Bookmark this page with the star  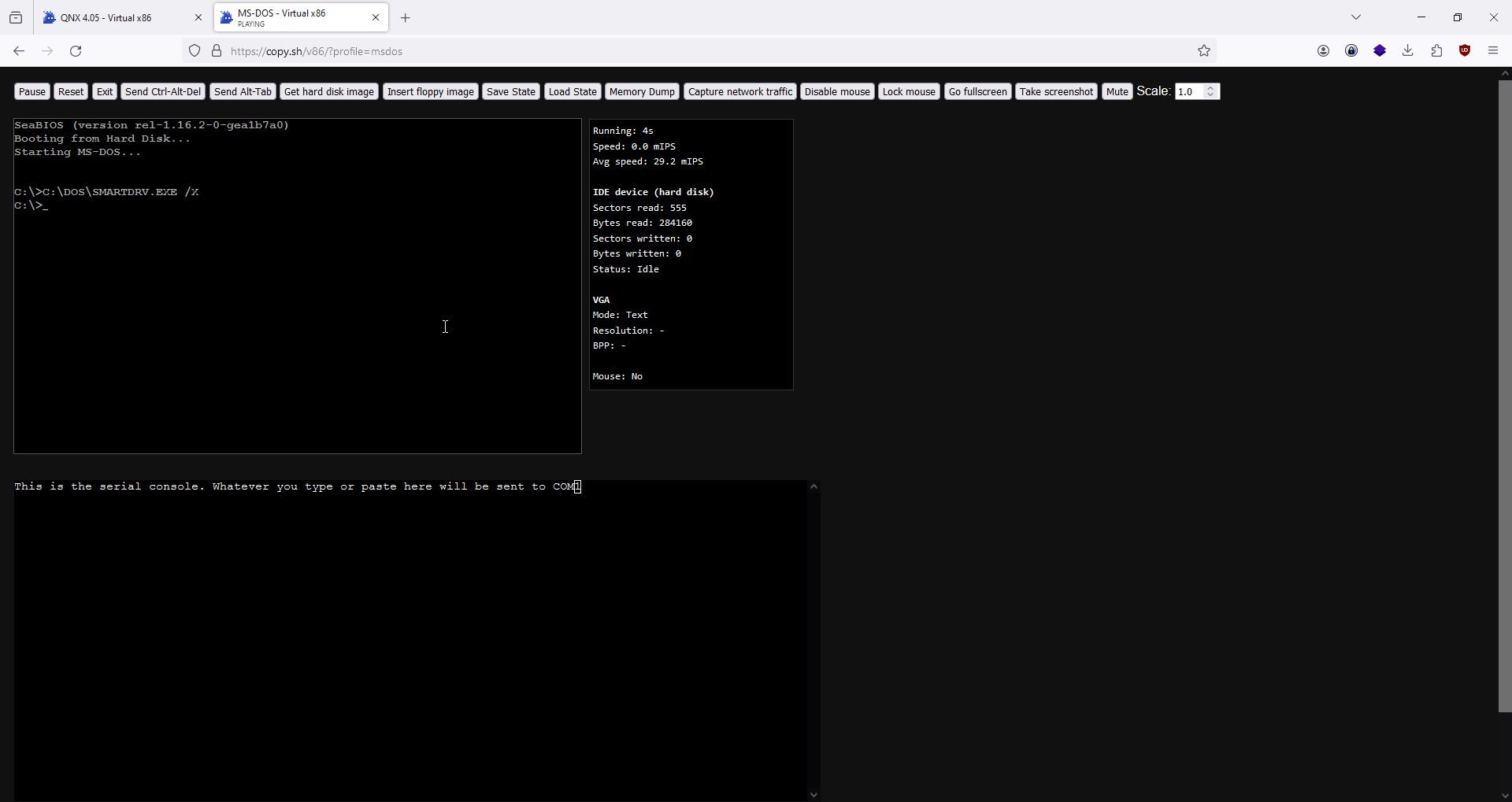tap(1204, 51)
